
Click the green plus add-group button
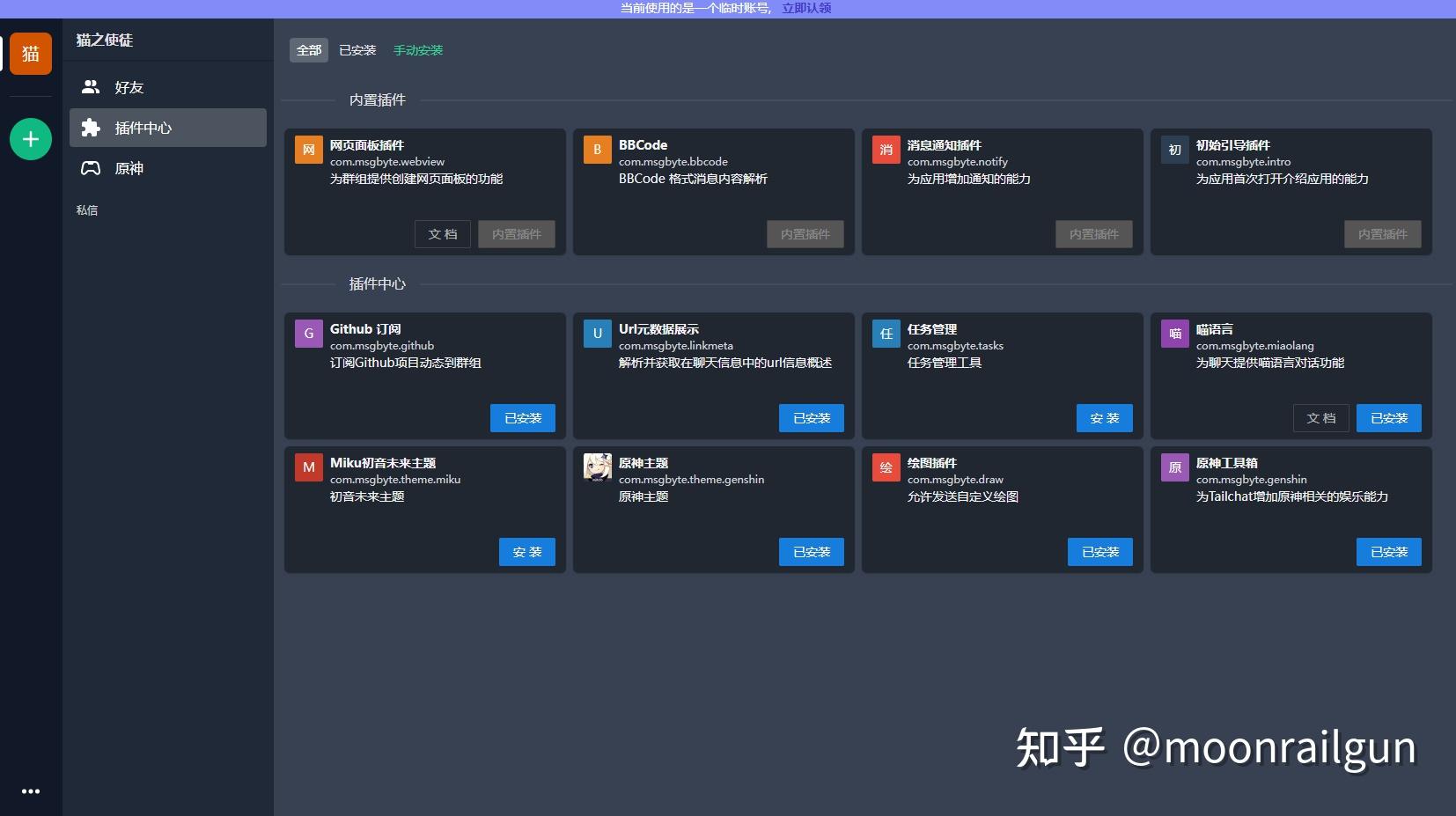[31, 139]
